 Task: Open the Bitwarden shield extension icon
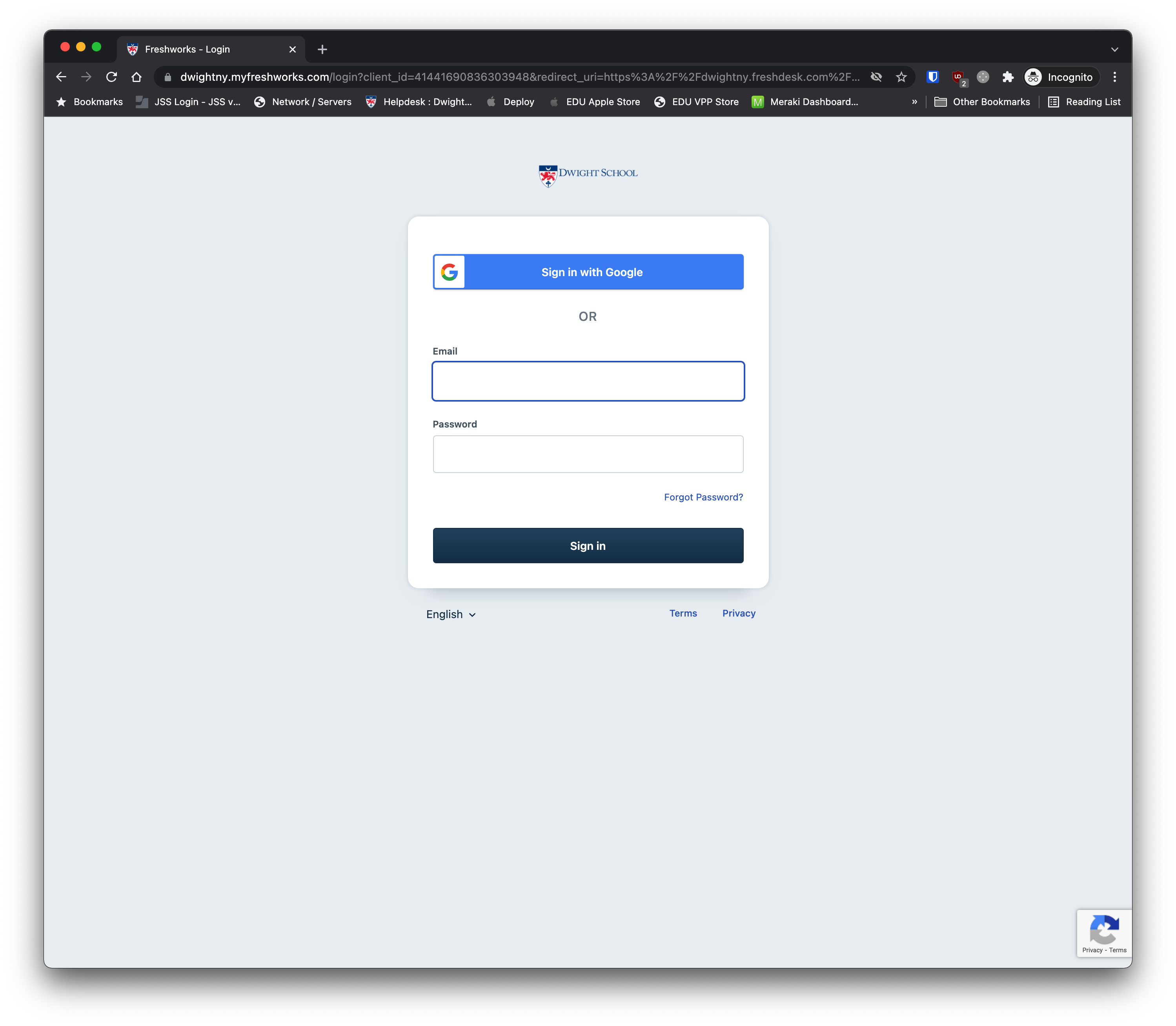point(933,77)
